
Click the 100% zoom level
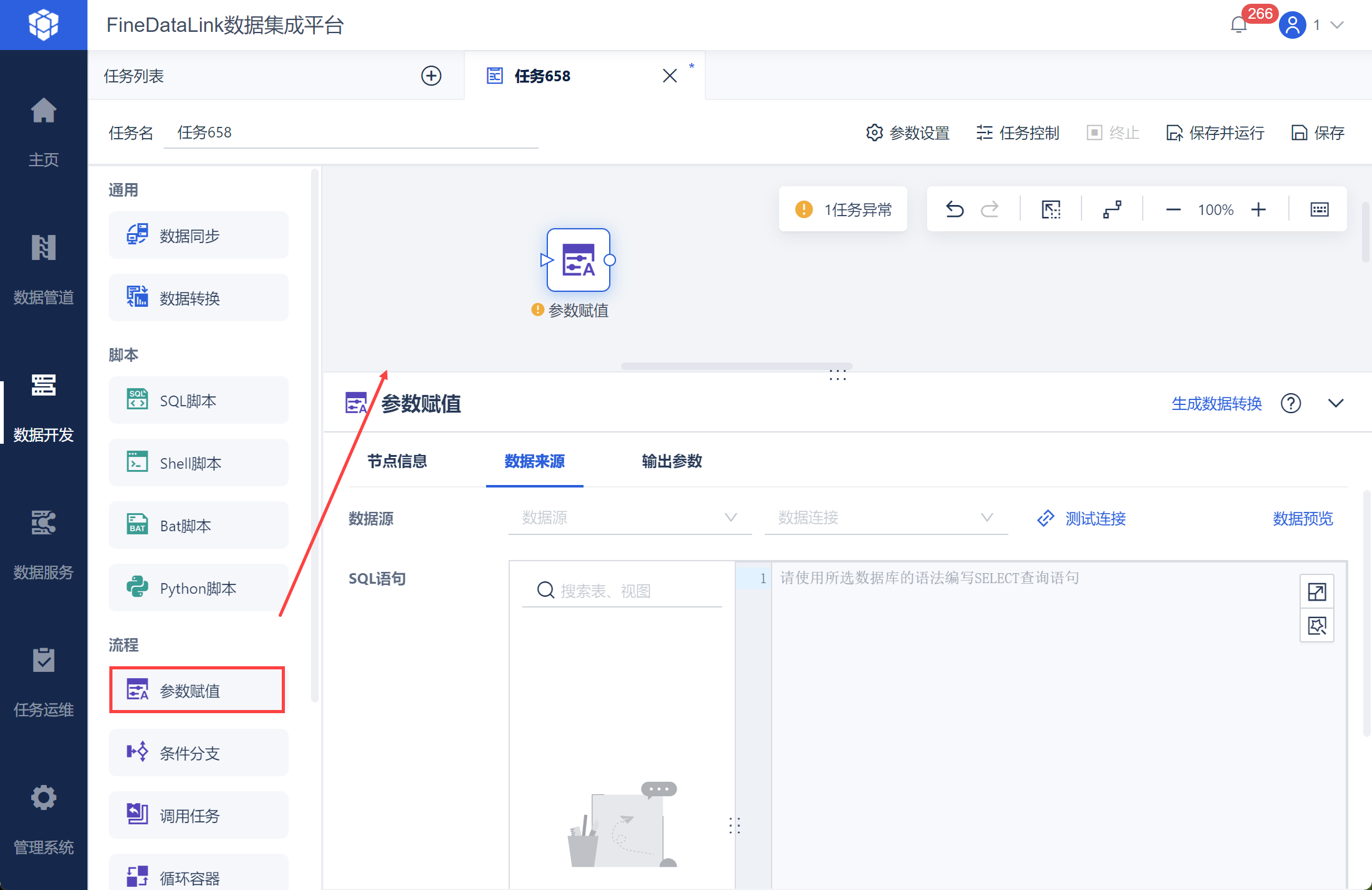[1216, 210]
